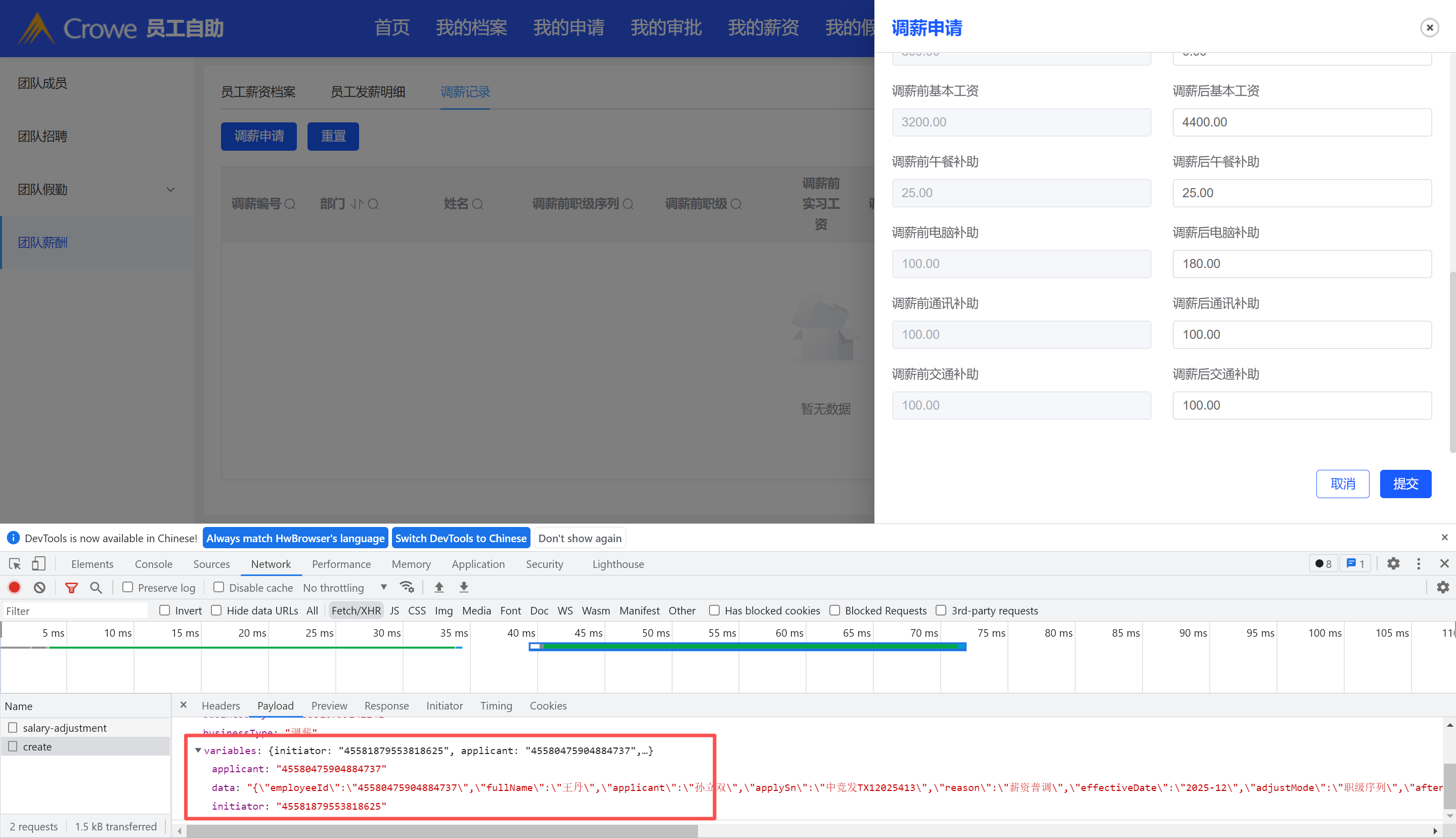Open the network search magnifier icon

[96, 587]
